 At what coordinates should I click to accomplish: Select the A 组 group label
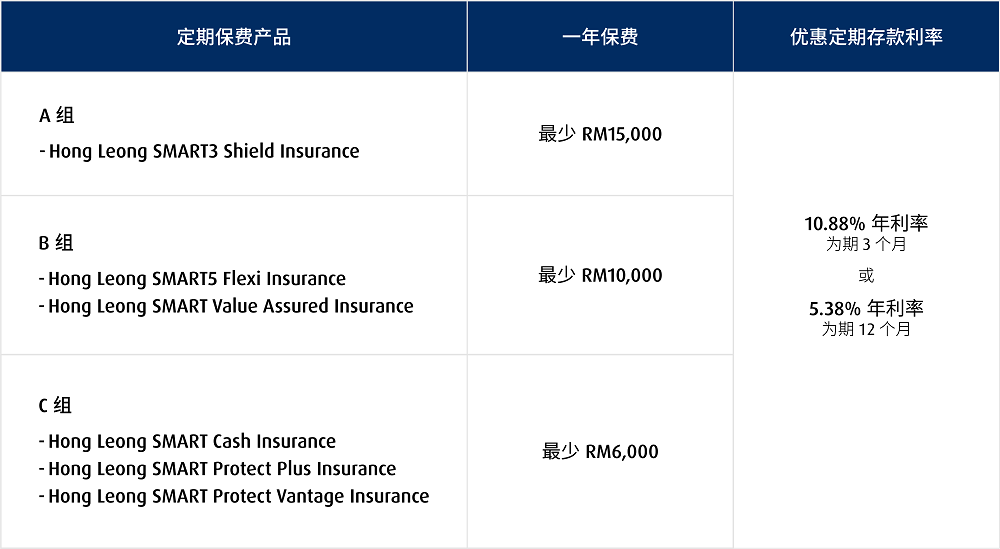(x=57, y=115)
